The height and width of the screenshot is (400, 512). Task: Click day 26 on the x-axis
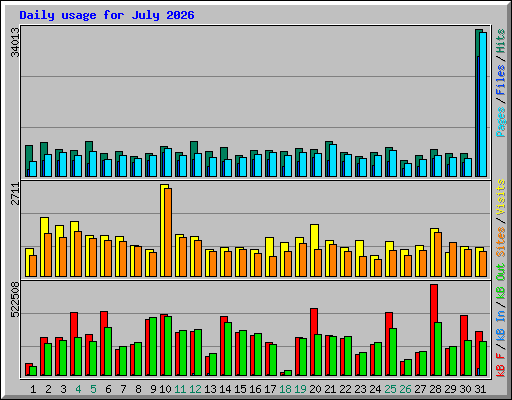pyautogui.click(x=405, y=389)
